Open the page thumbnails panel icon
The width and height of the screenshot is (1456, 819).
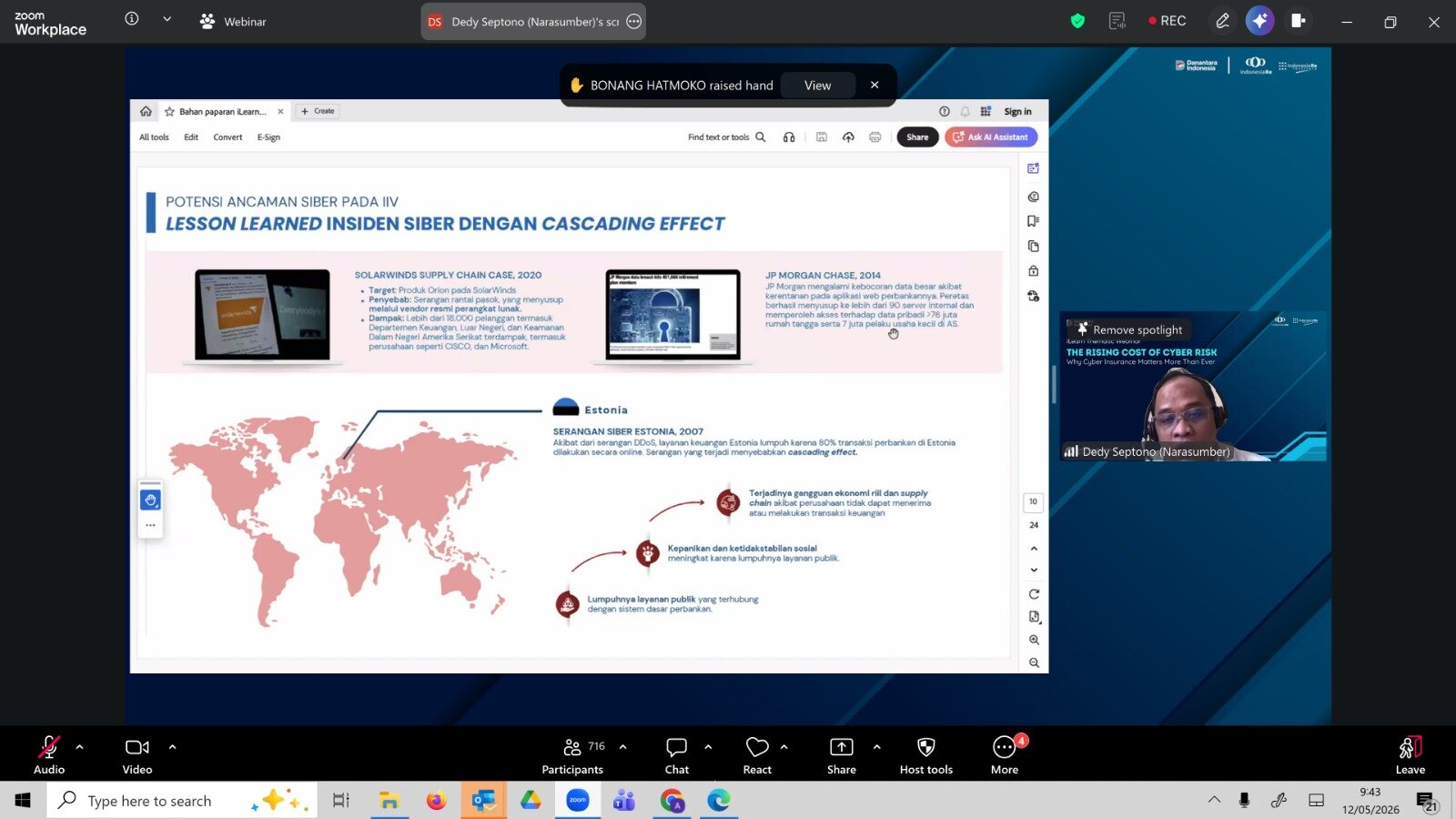[1034, 246]
